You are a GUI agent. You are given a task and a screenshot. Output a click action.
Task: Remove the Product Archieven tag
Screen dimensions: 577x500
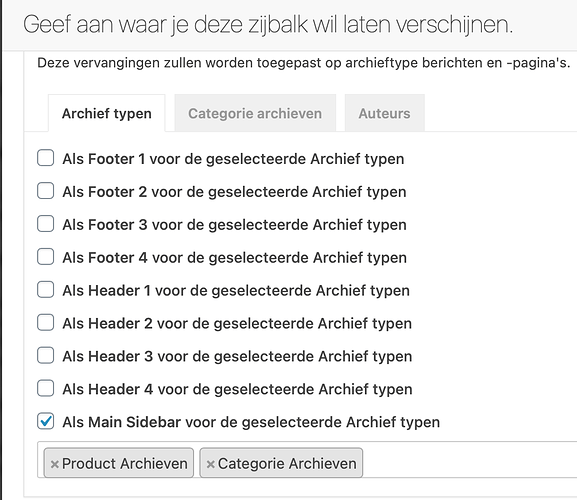(54, 464)
